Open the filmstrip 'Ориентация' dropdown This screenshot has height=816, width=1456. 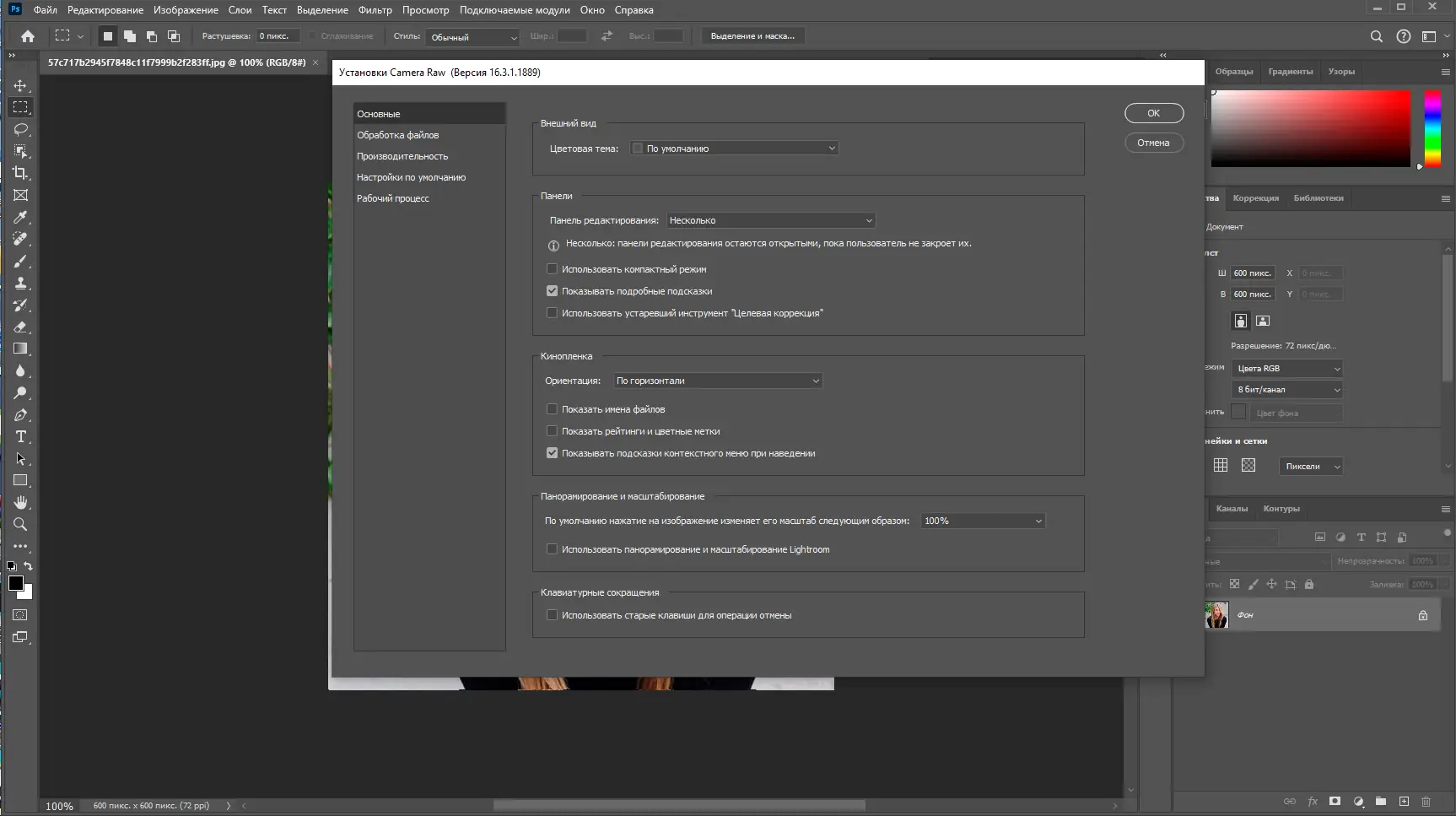[718, 381]
